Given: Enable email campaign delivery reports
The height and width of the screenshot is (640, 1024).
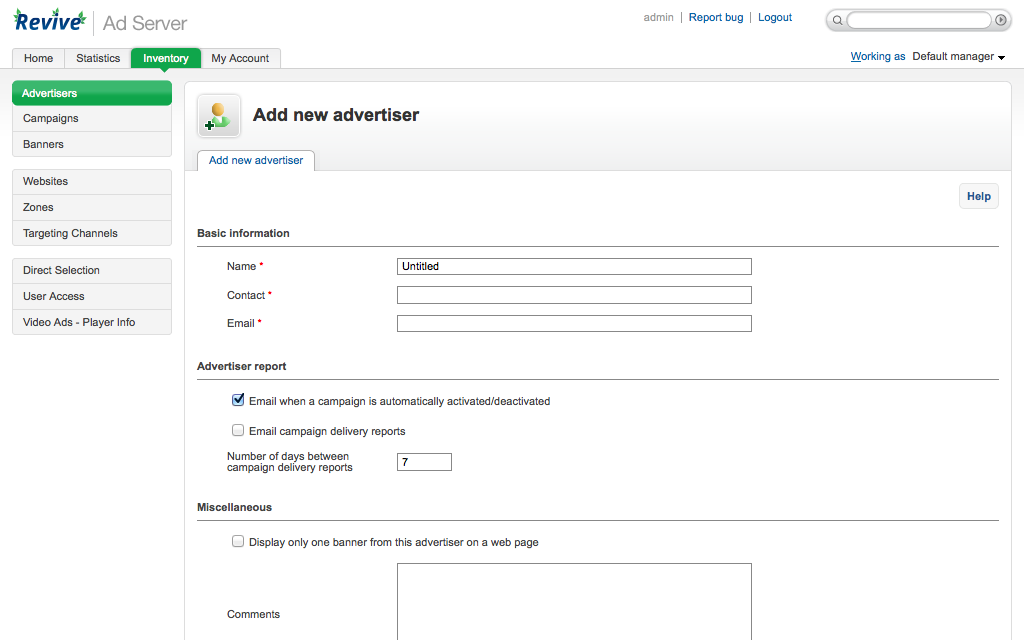Looking at the screenshot, I should pyautogui.click(x=238, y=430).
